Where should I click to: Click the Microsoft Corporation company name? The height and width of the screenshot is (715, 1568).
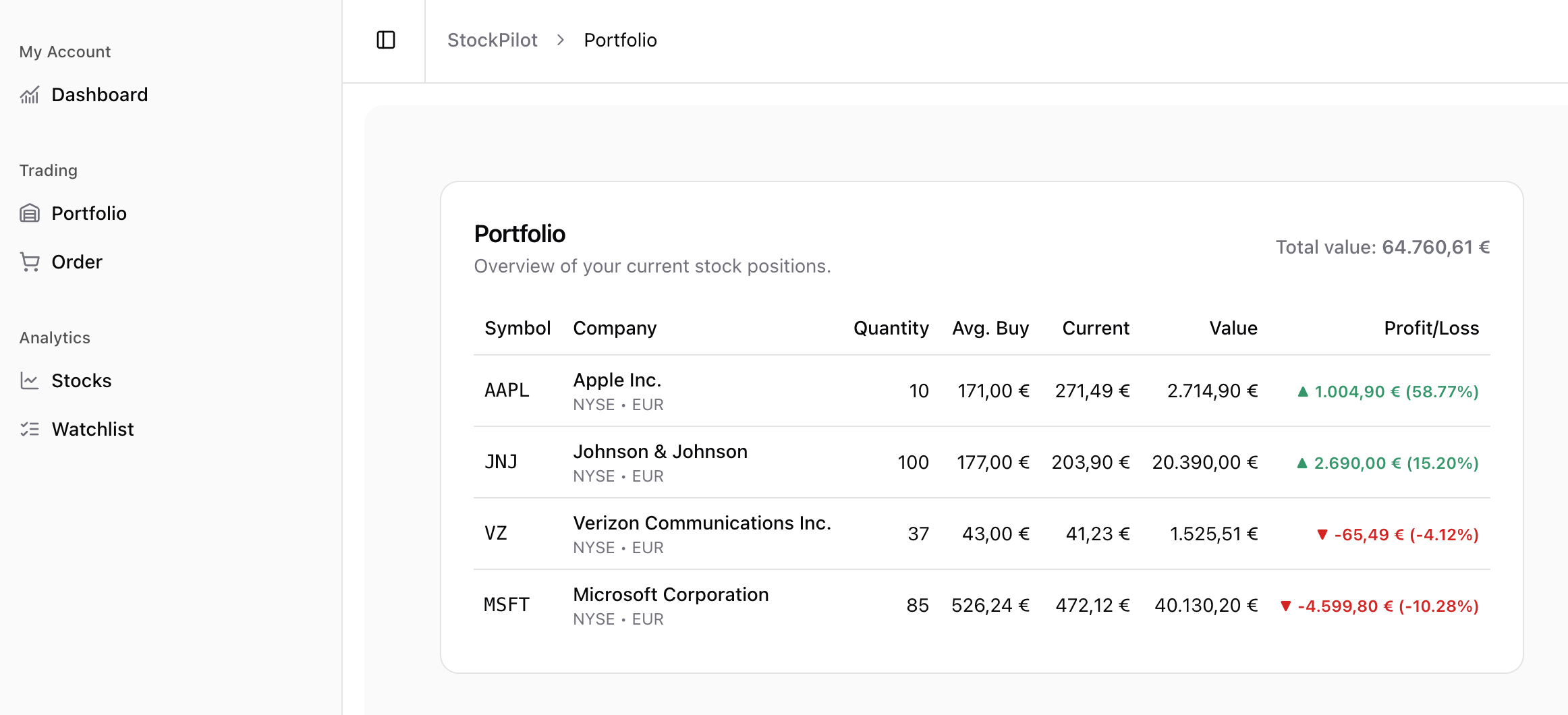coord(671,595)
